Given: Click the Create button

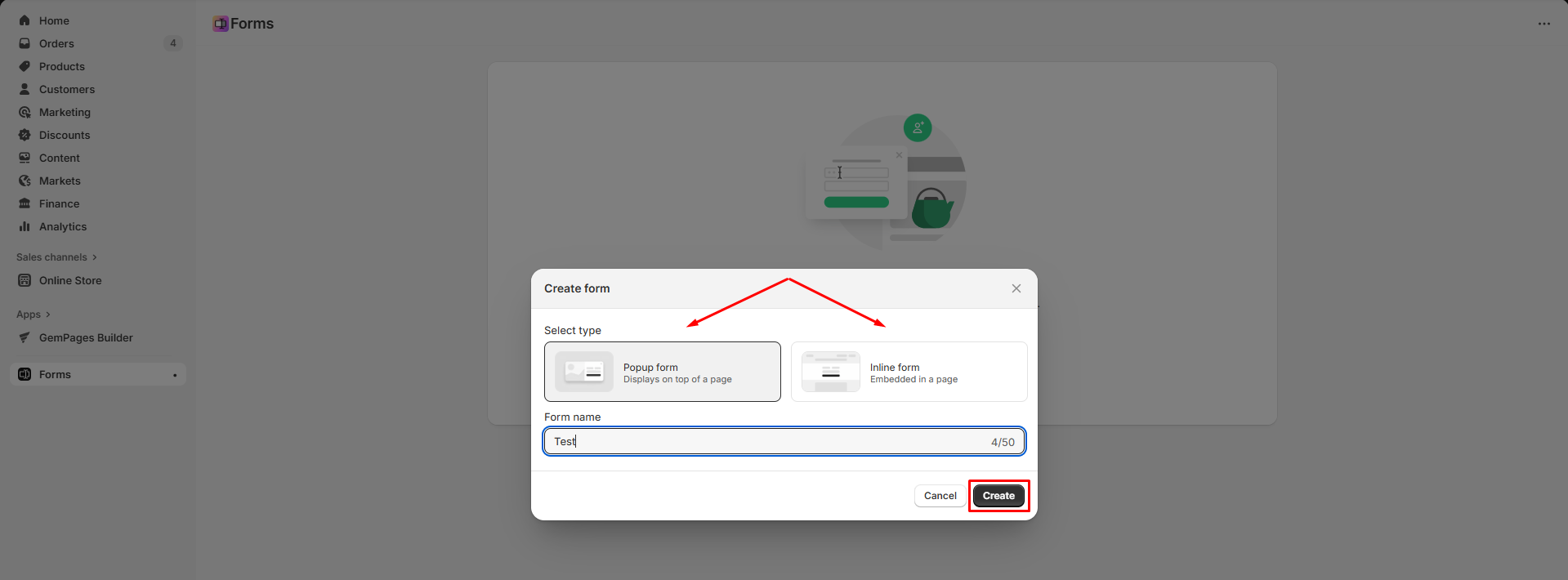Looking at the screenshot, I should click(998, 496).
